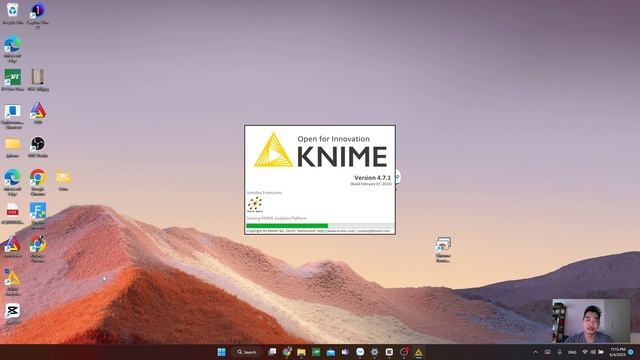Select the lone shortcut right of the KNIME splash

443,250
